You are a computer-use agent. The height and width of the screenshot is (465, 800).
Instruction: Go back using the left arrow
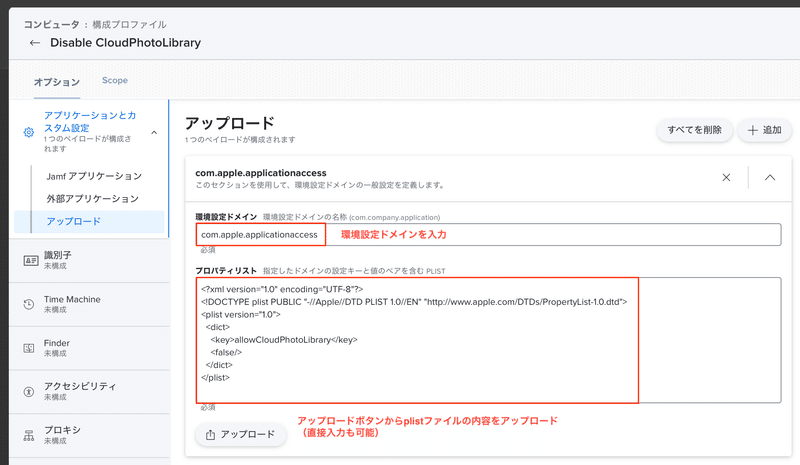pos(35,43)
